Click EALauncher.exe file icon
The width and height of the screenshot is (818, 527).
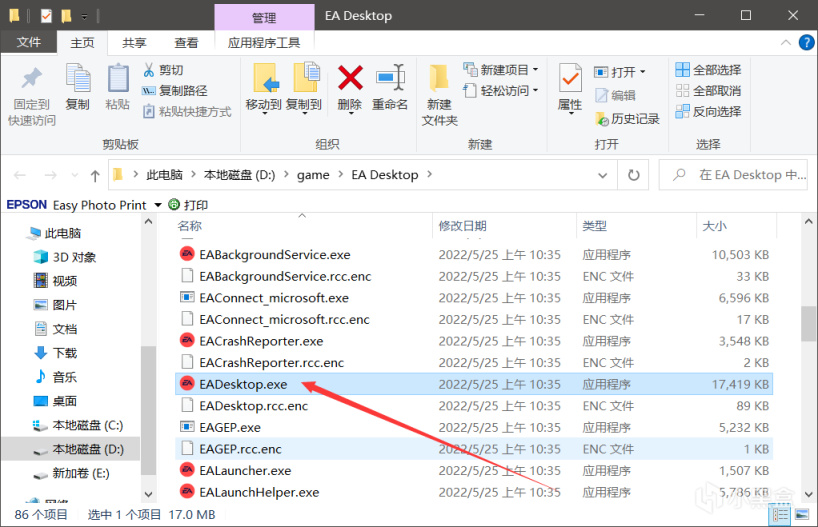click(187, 470)
